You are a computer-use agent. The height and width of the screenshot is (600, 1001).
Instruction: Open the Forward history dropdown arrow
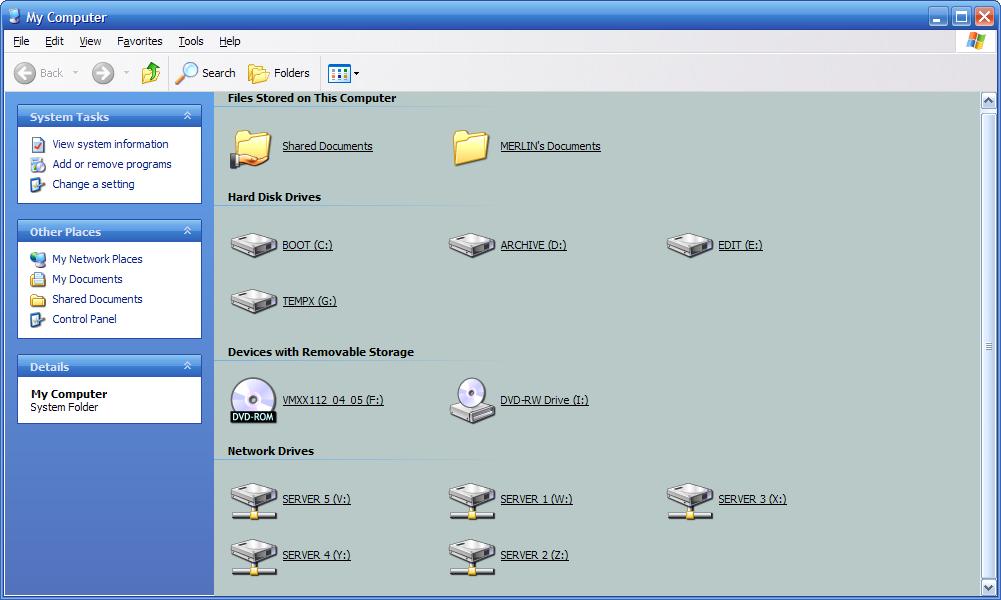tap(126, 73)
